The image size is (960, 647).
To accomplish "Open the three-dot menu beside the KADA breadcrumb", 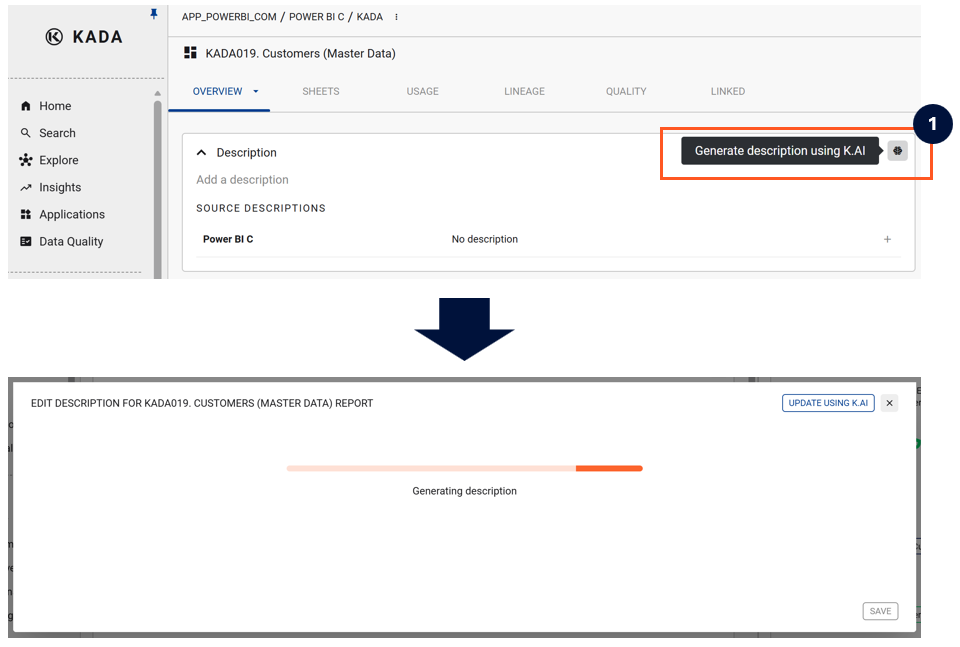I will pyautogui.click(x=397, y=17).
